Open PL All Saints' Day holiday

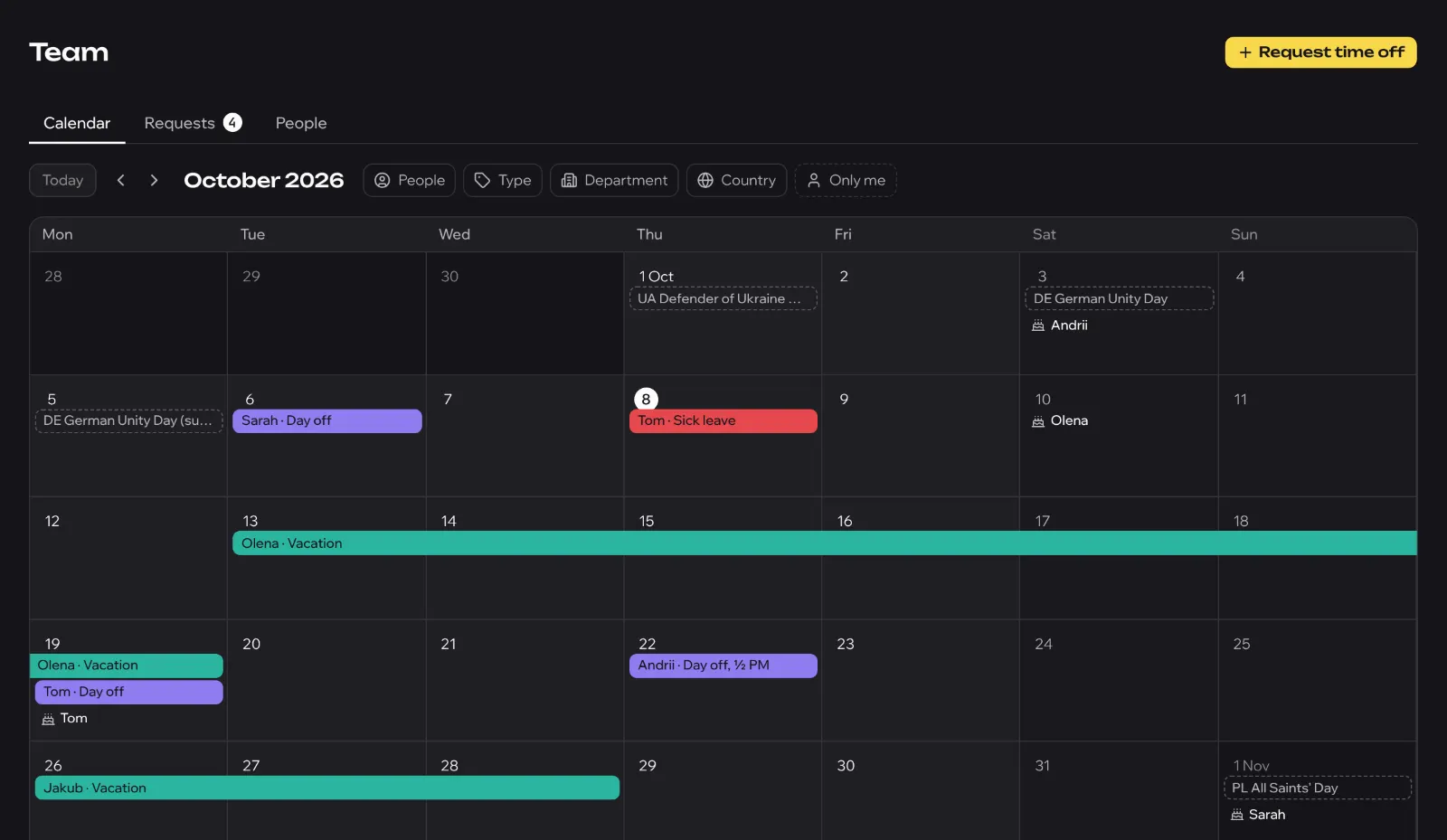pyautogui.click(x=1318, y=788)
